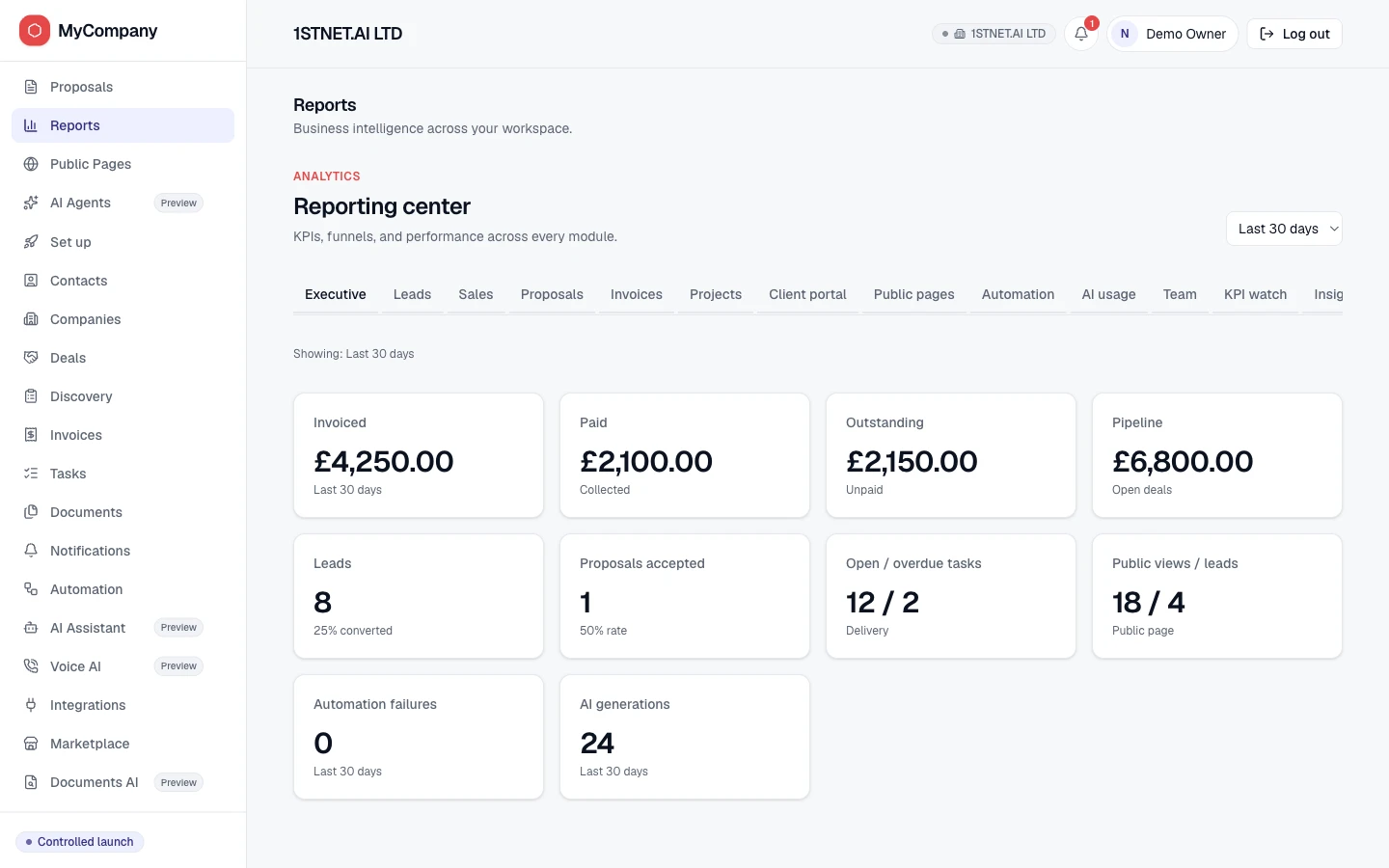Click the Controlled launch badge
The height and width of the screenshot is (868, 1389).
80,842
